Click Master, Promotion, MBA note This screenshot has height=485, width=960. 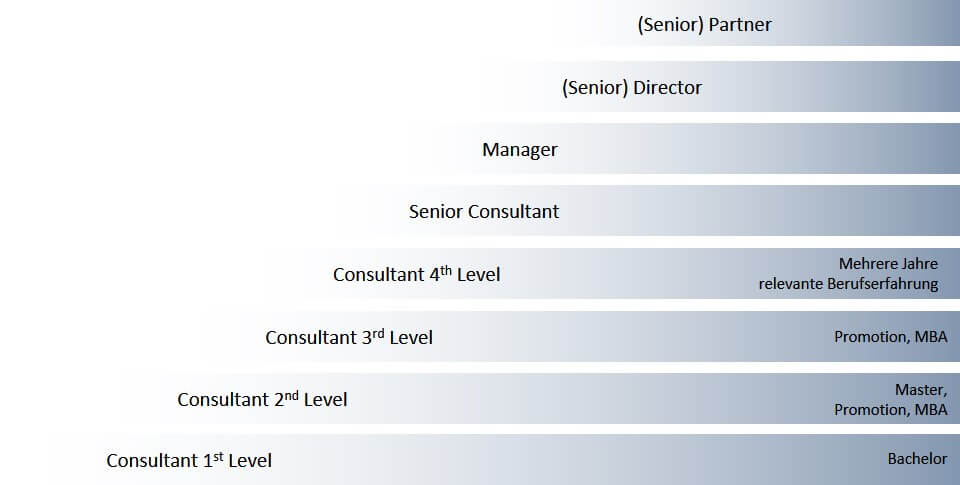coord(890,399)
